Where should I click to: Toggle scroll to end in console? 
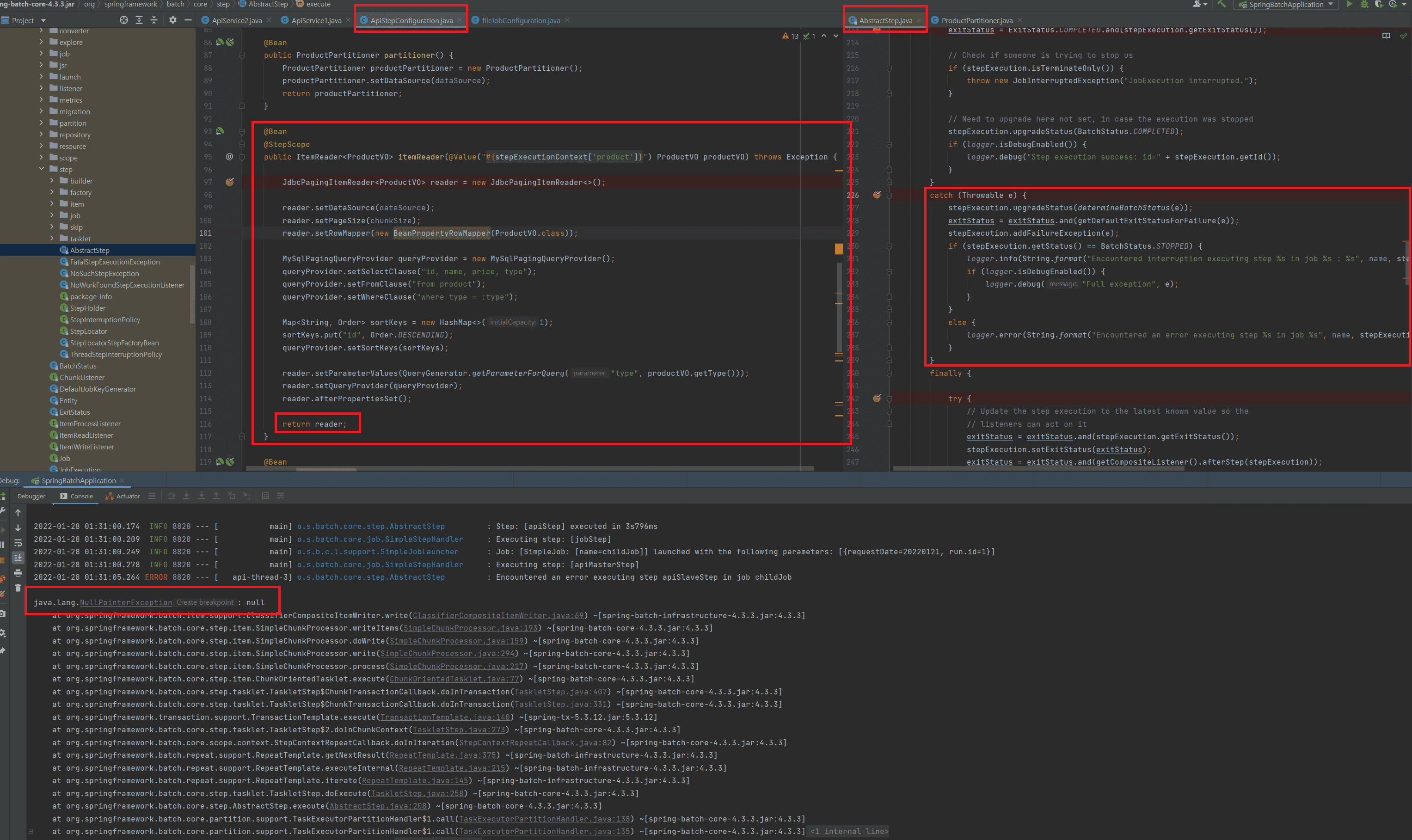pyautogui.click(x=18, y=558)
